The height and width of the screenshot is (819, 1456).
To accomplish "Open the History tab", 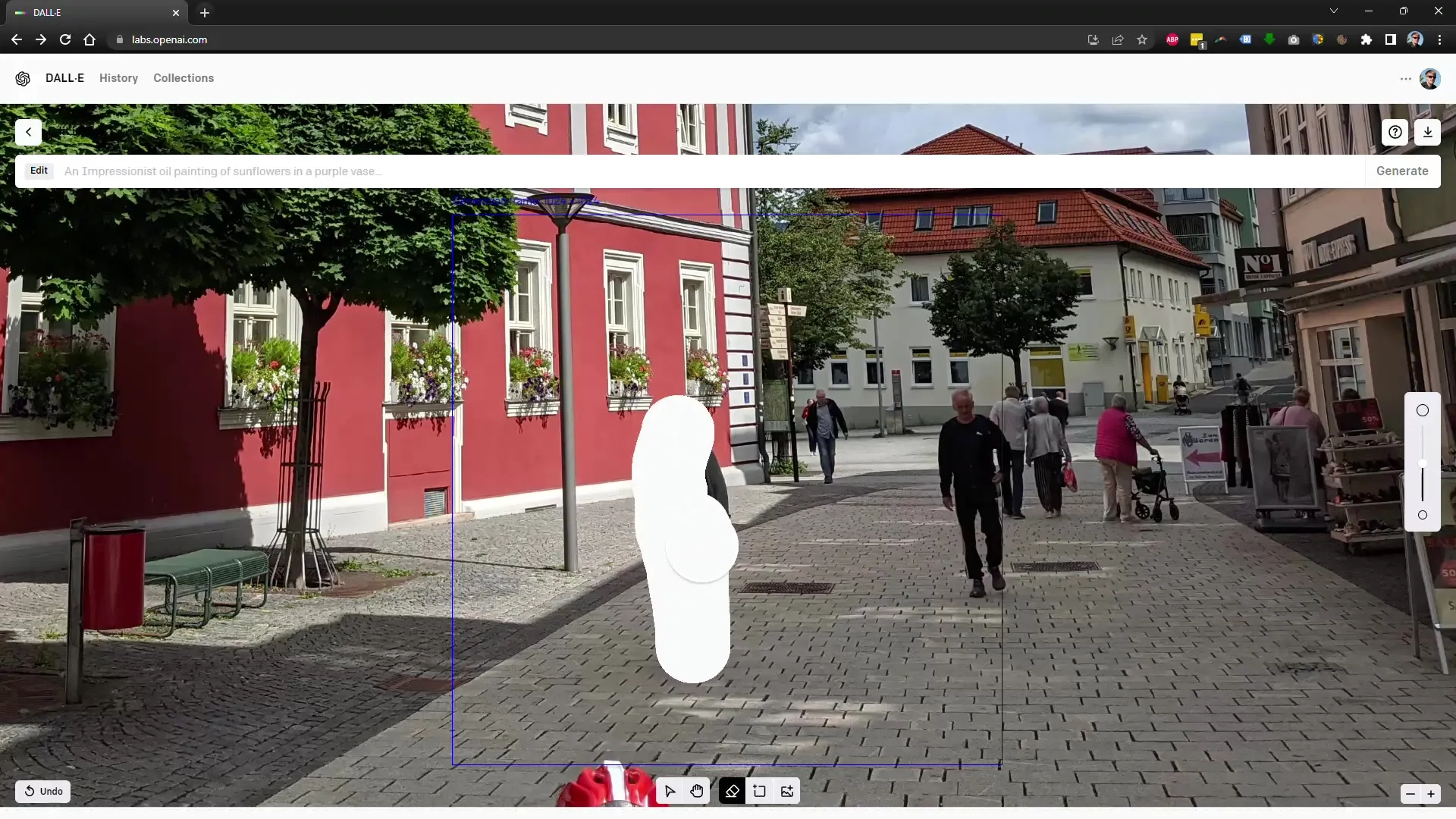I will (118, 78).
